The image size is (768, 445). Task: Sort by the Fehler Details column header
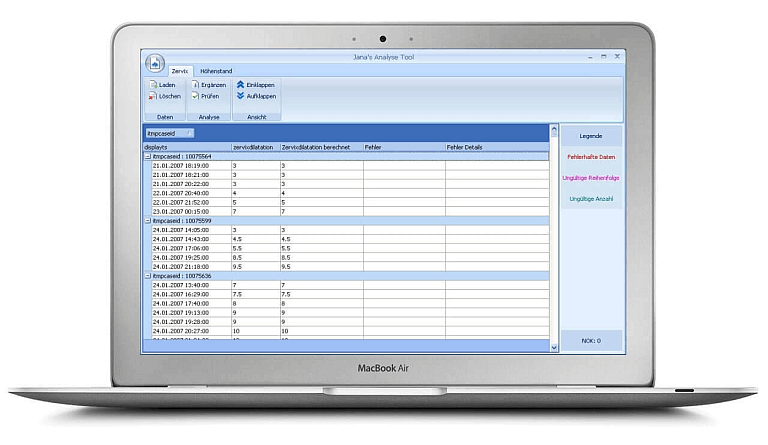[x=497, y=147]
